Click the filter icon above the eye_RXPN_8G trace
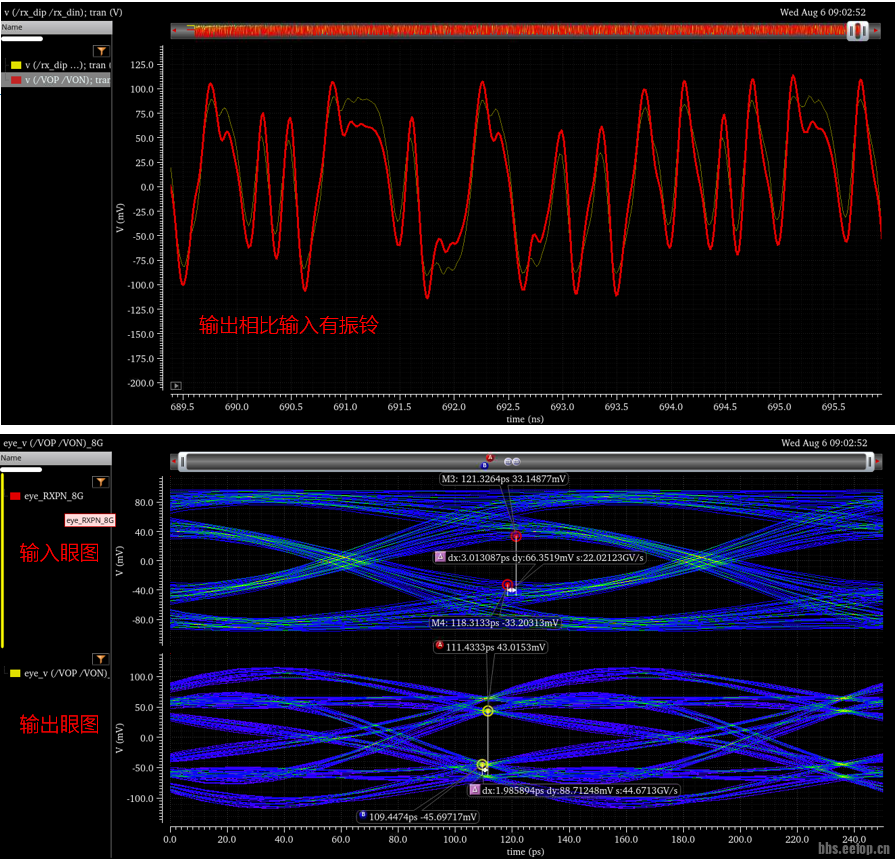This screenshot has height=860, width=895. [101, 482]
